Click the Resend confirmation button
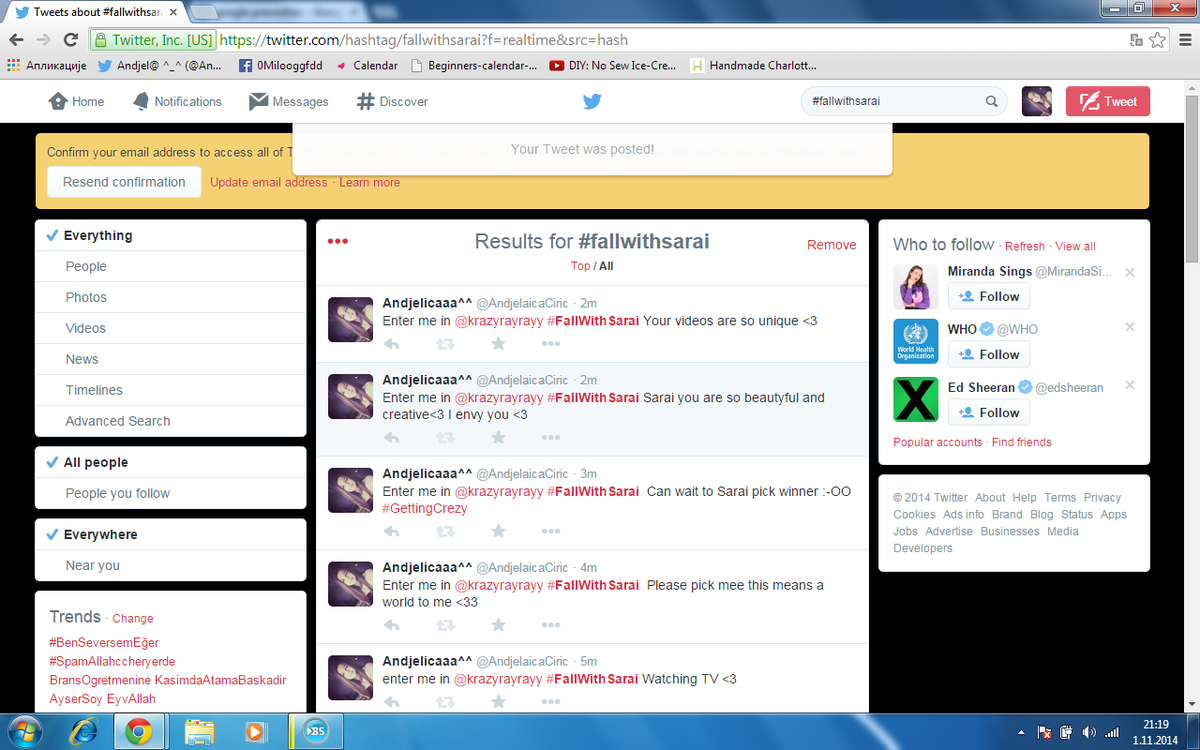The width and height of the screenshot is (1200, 750). (x=124, y=182)
